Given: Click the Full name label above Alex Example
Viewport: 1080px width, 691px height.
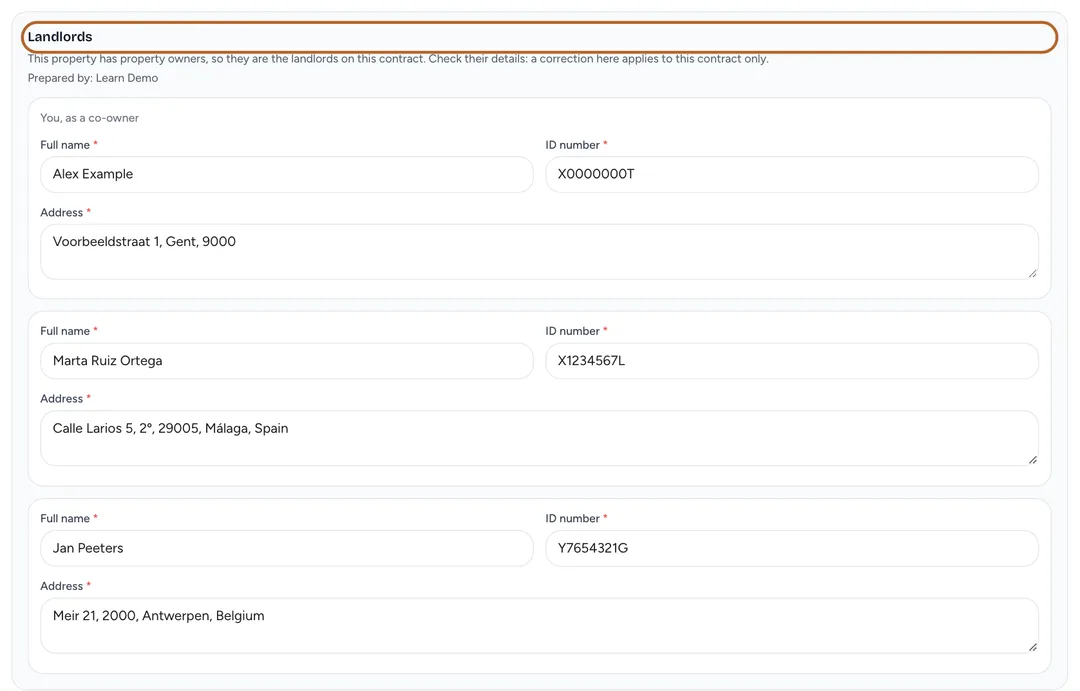Looking at the screenshot, I should (69, 145).
